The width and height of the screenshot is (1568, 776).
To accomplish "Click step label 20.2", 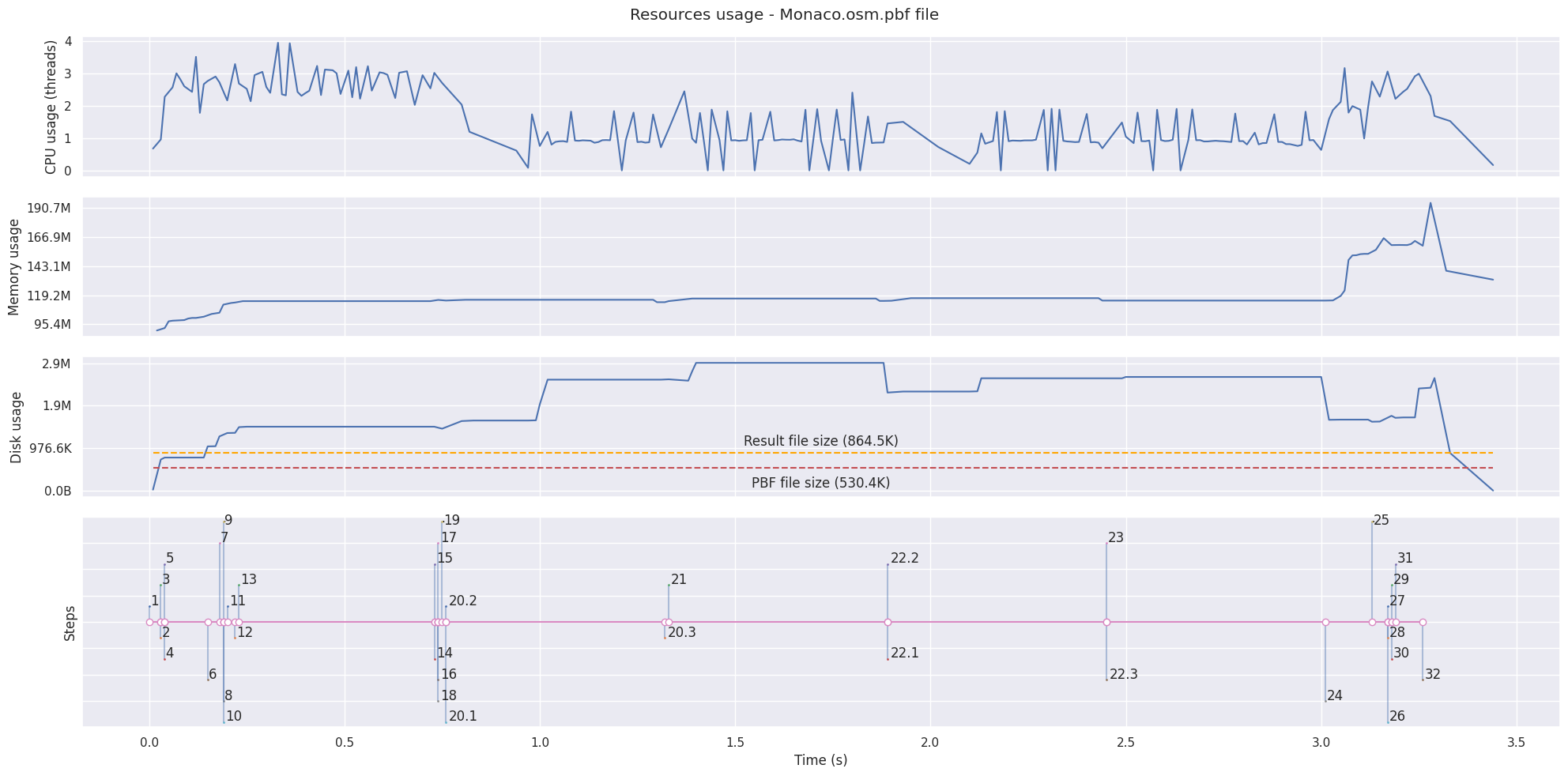I will [x=462, y=601].
